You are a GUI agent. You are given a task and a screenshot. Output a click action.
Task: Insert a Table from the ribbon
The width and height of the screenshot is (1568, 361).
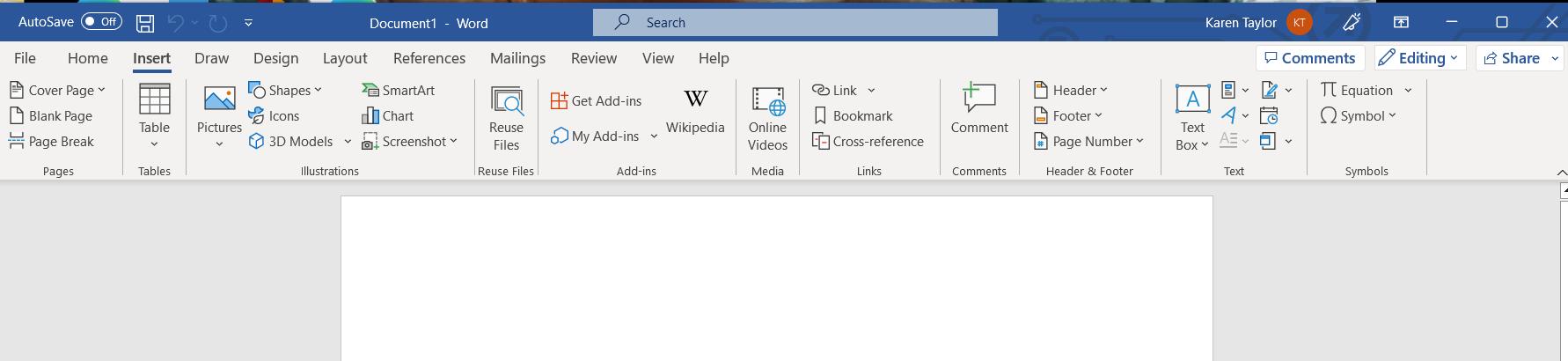pyautogui.click(x=154, y=116)
